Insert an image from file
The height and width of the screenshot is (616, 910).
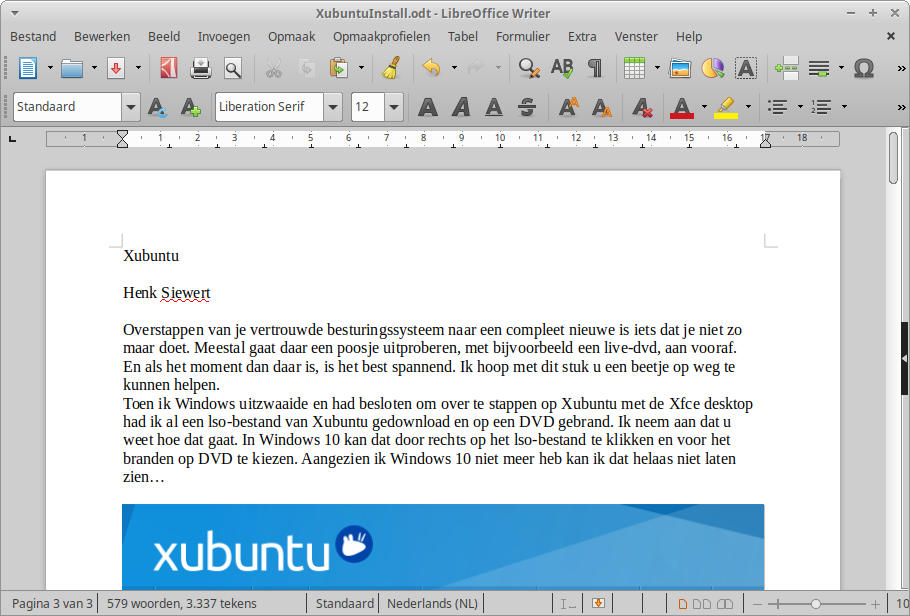(680, 69)
